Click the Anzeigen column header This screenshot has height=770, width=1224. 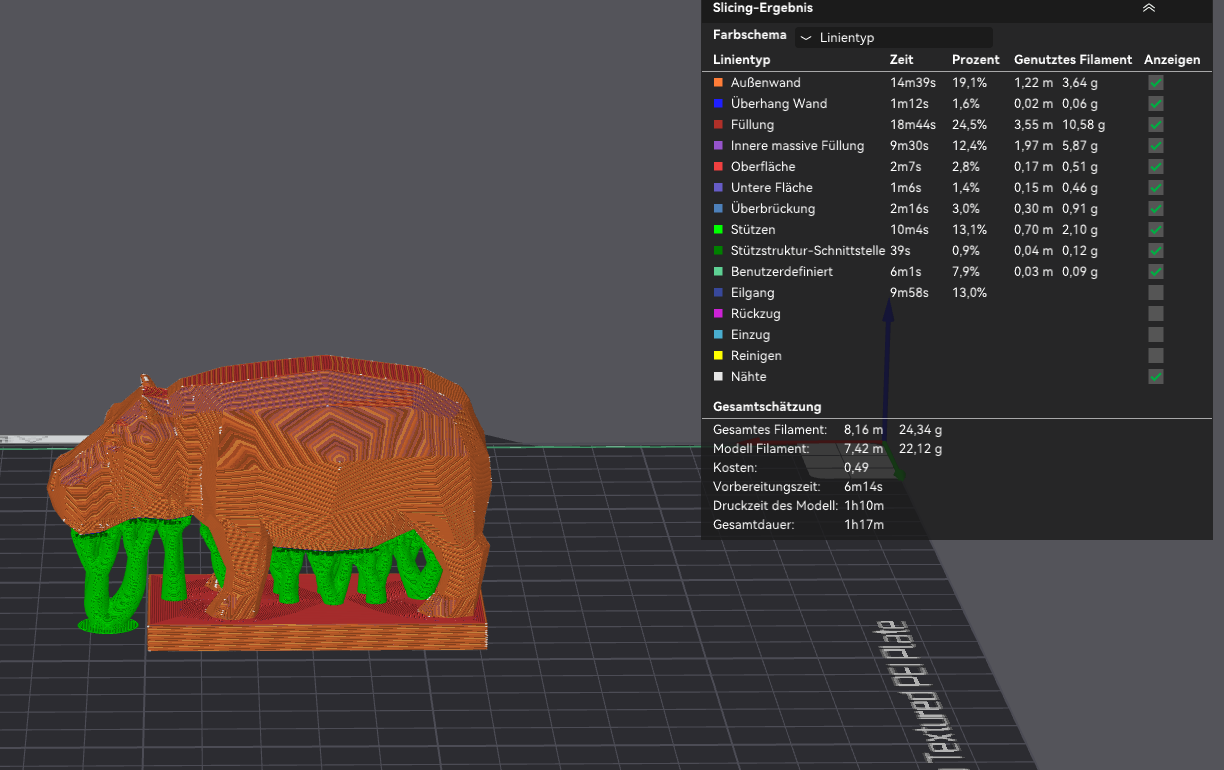tap(1172, 60)
